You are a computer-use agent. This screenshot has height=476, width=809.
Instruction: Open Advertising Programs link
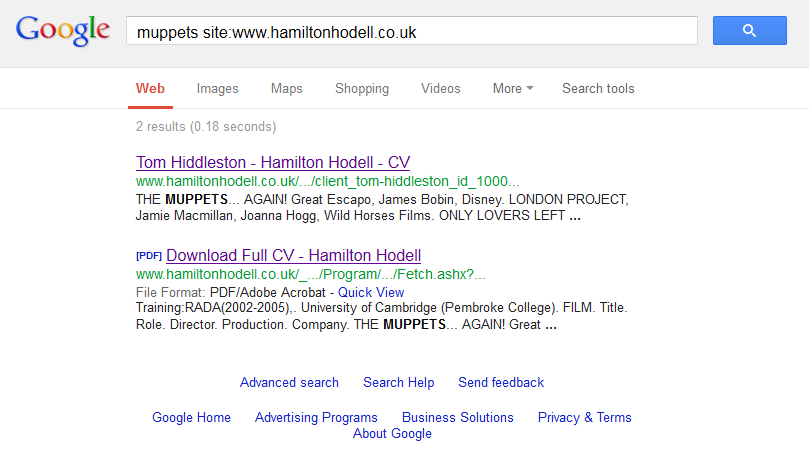click(x=316, y=418)
